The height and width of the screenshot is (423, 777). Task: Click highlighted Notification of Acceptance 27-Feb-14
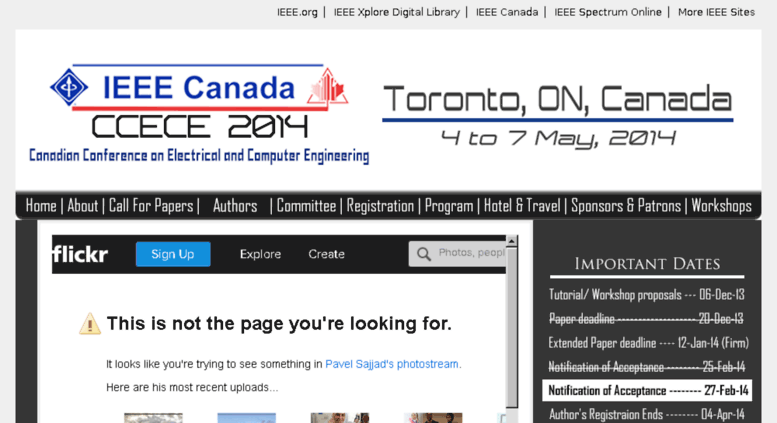pos(647,390)
